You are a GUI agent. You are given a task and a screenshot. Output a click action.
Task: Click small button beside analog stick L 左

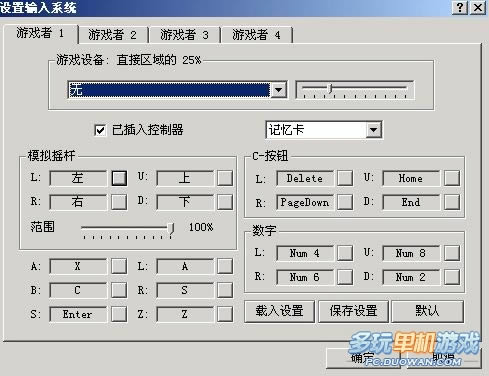(x=119, y=178)
